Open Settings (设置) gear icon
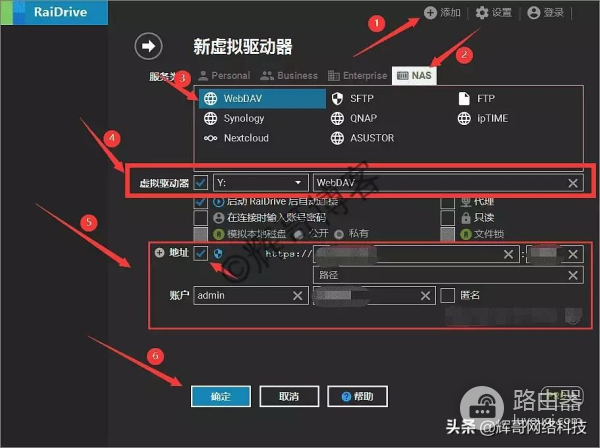 point(482,13)
